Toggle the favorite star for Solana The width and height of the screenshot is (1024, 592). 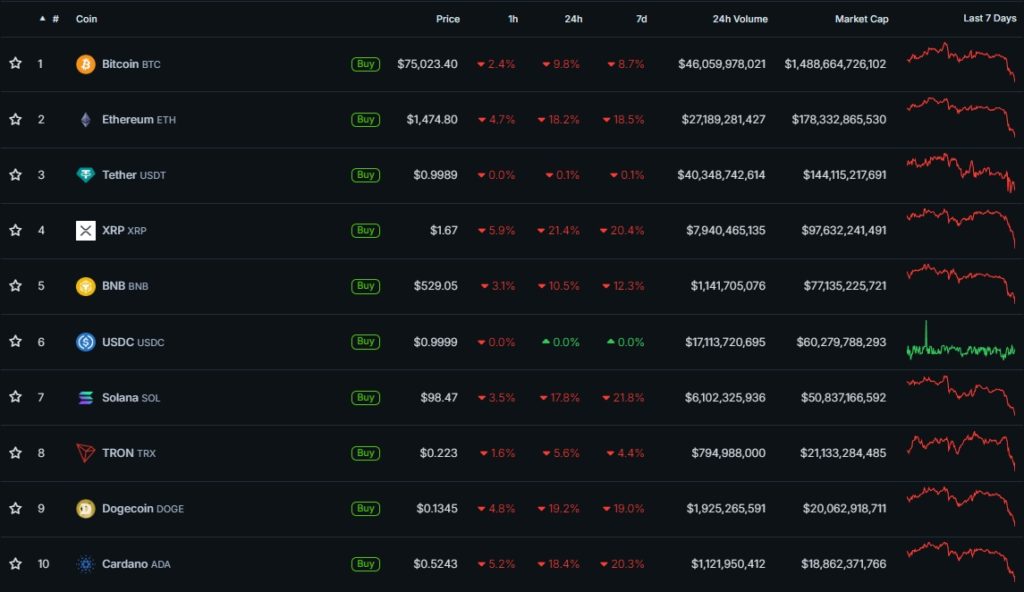click(x=14, y=397)
